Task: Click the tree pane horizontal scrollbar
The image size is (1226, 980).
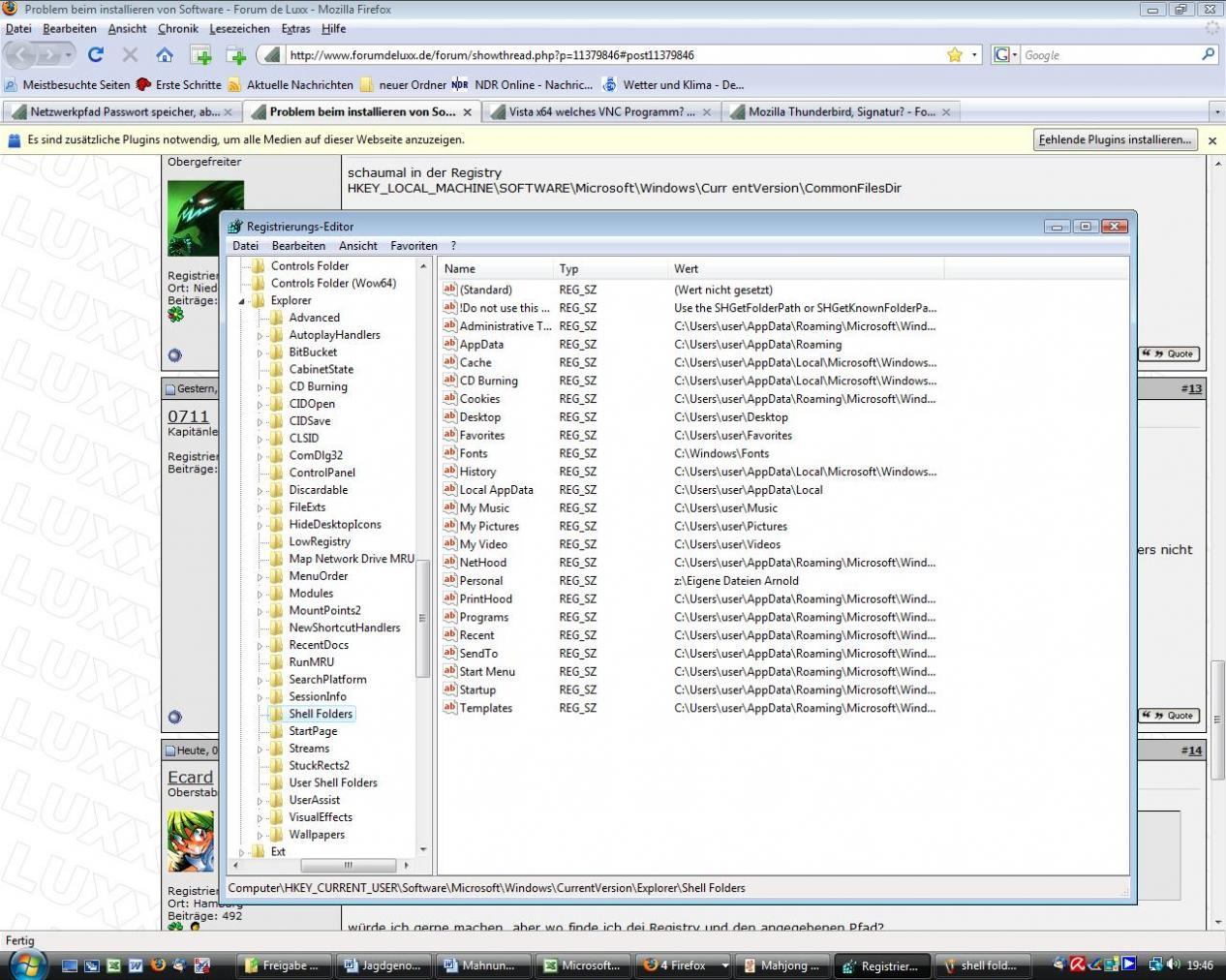Action: coord(348,866)
